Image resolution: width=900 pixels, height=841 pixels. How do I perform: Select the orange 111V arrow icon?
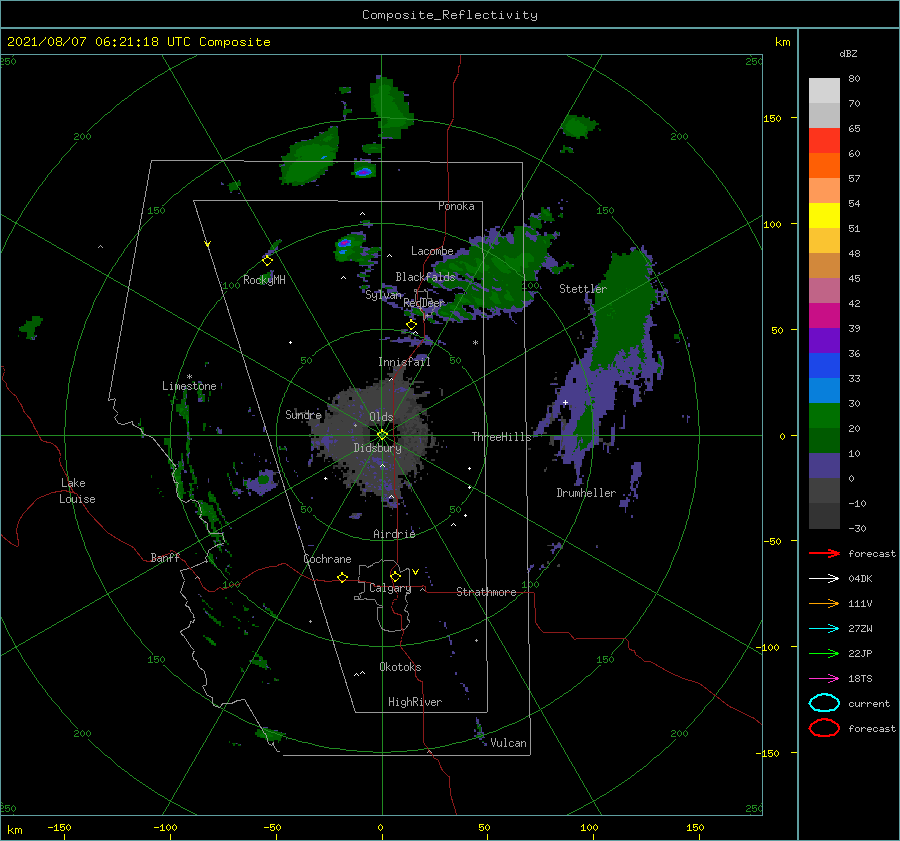click(824, 603)
